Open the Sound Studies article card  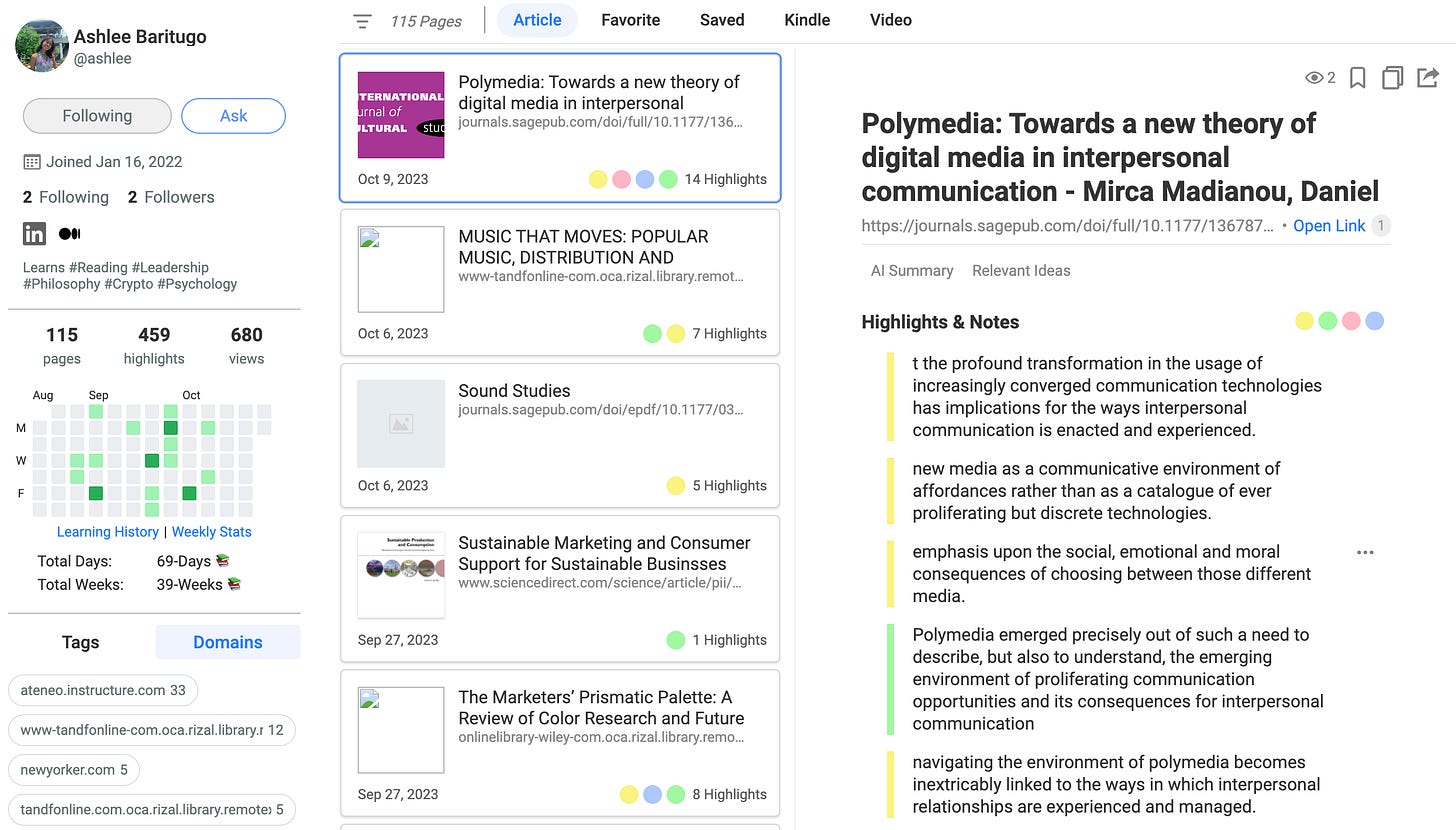[560, 435]
